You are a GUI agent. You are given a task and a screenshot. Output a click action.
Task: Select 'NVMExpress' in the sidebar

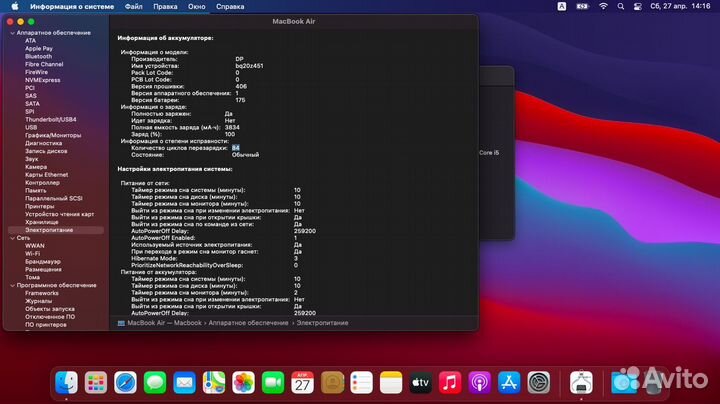tap(43, 80)
